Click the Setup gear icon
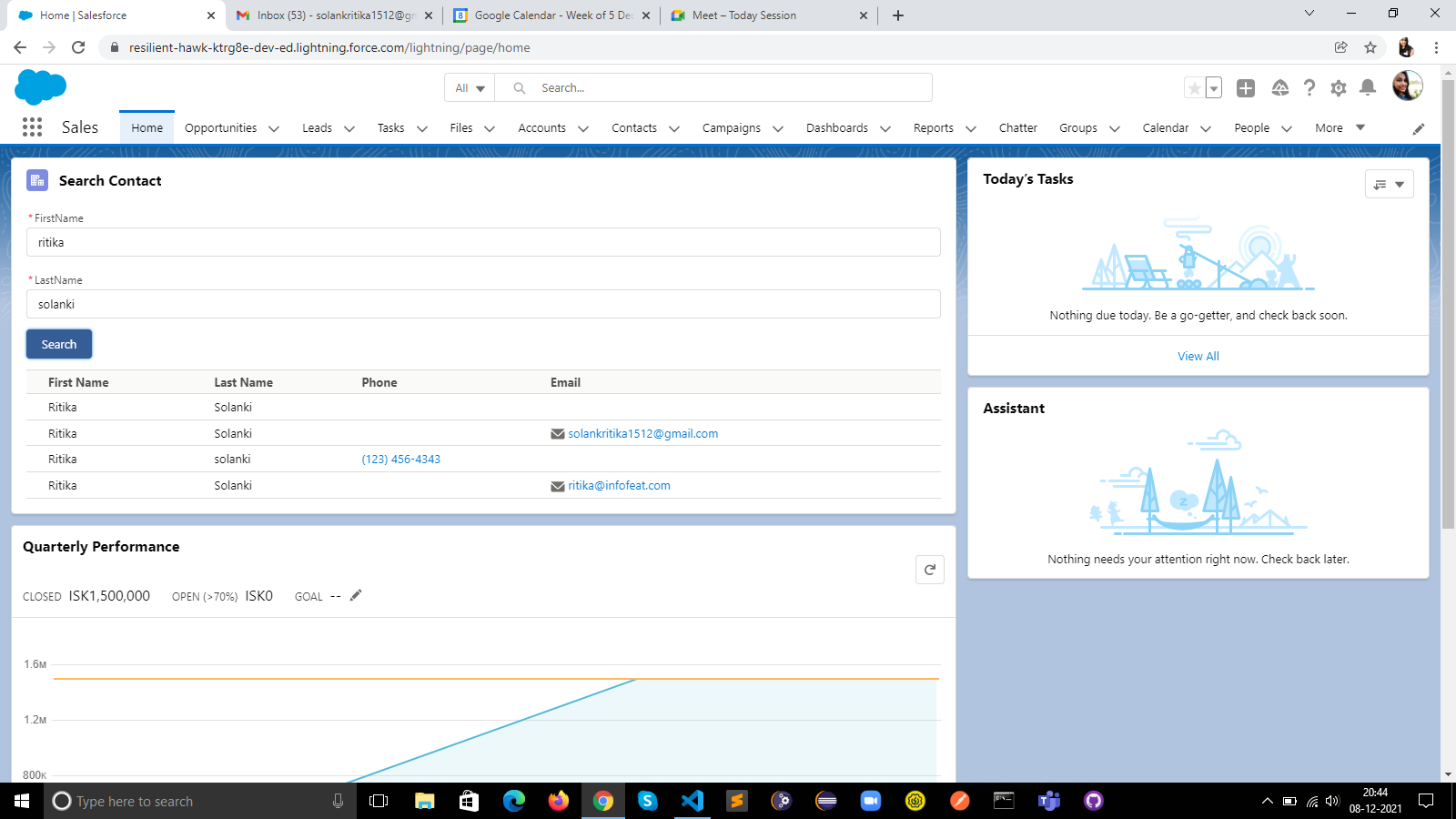1456x819 pixels. tap(1339, 87)
